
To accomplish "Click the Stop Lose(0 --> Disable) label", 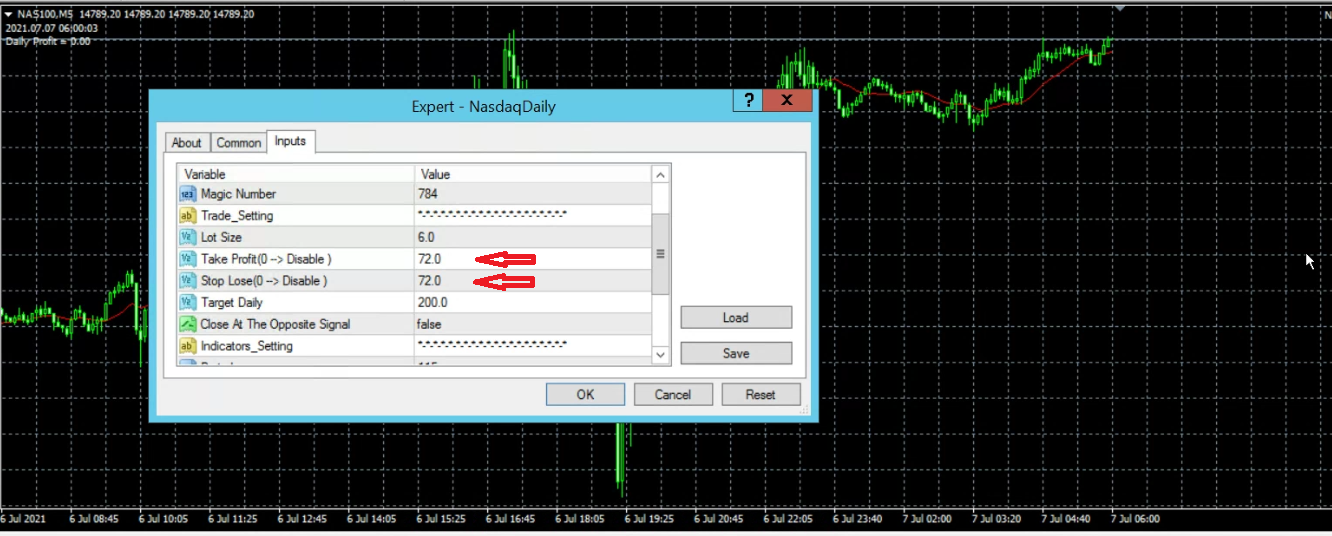I will pos(264,281).
